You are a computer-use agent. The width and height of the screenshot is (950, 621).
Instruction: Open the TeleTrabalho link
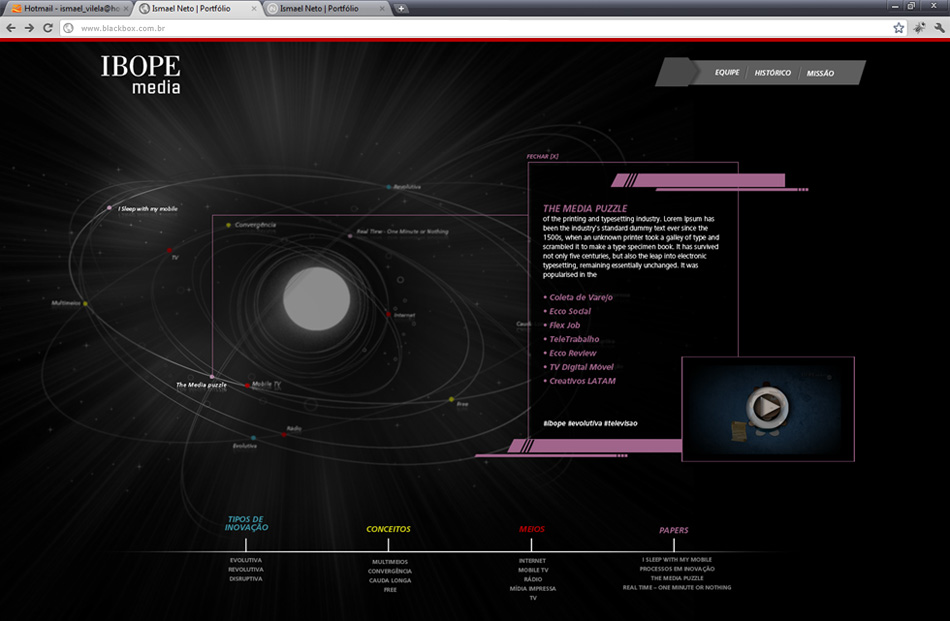point(574,339)
